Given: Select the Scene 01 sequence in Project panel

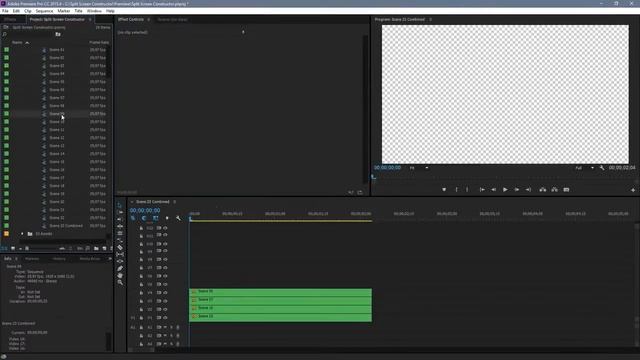Looking at the screenshot, I should [x=57, y=50].
